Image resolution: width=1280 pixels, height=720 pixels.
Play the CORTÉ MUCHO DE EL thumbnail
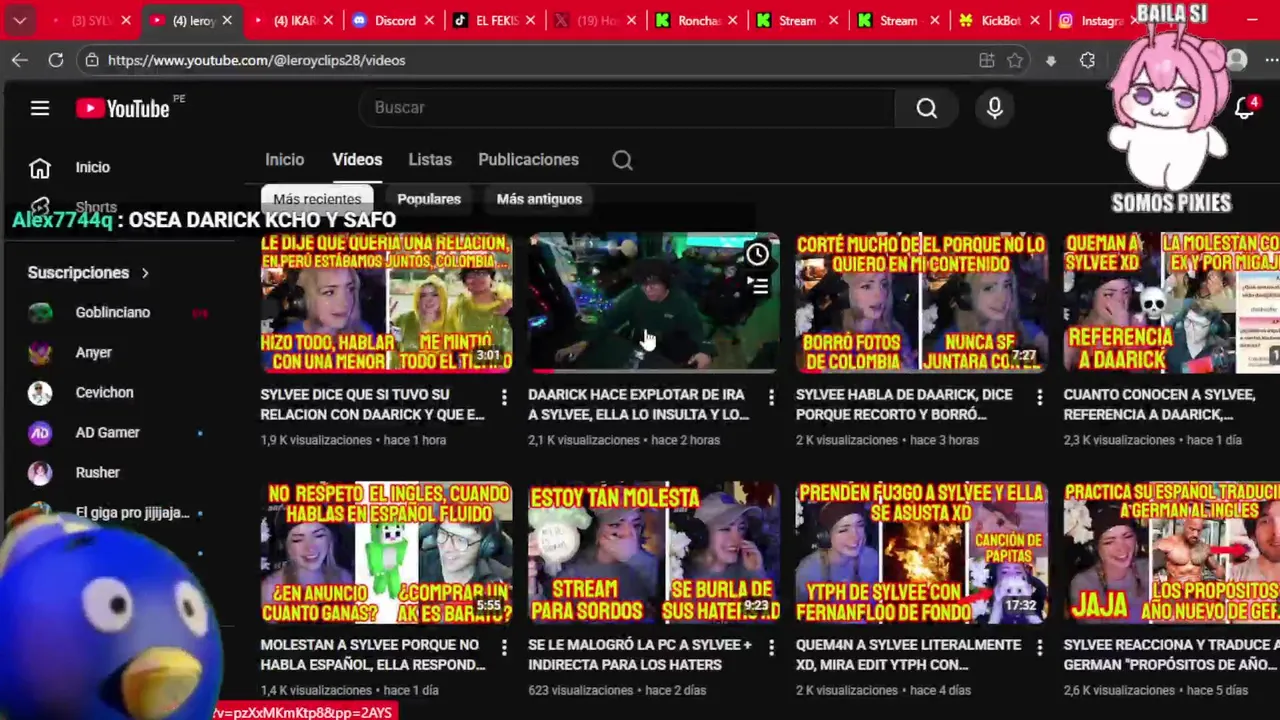[922, 302]
